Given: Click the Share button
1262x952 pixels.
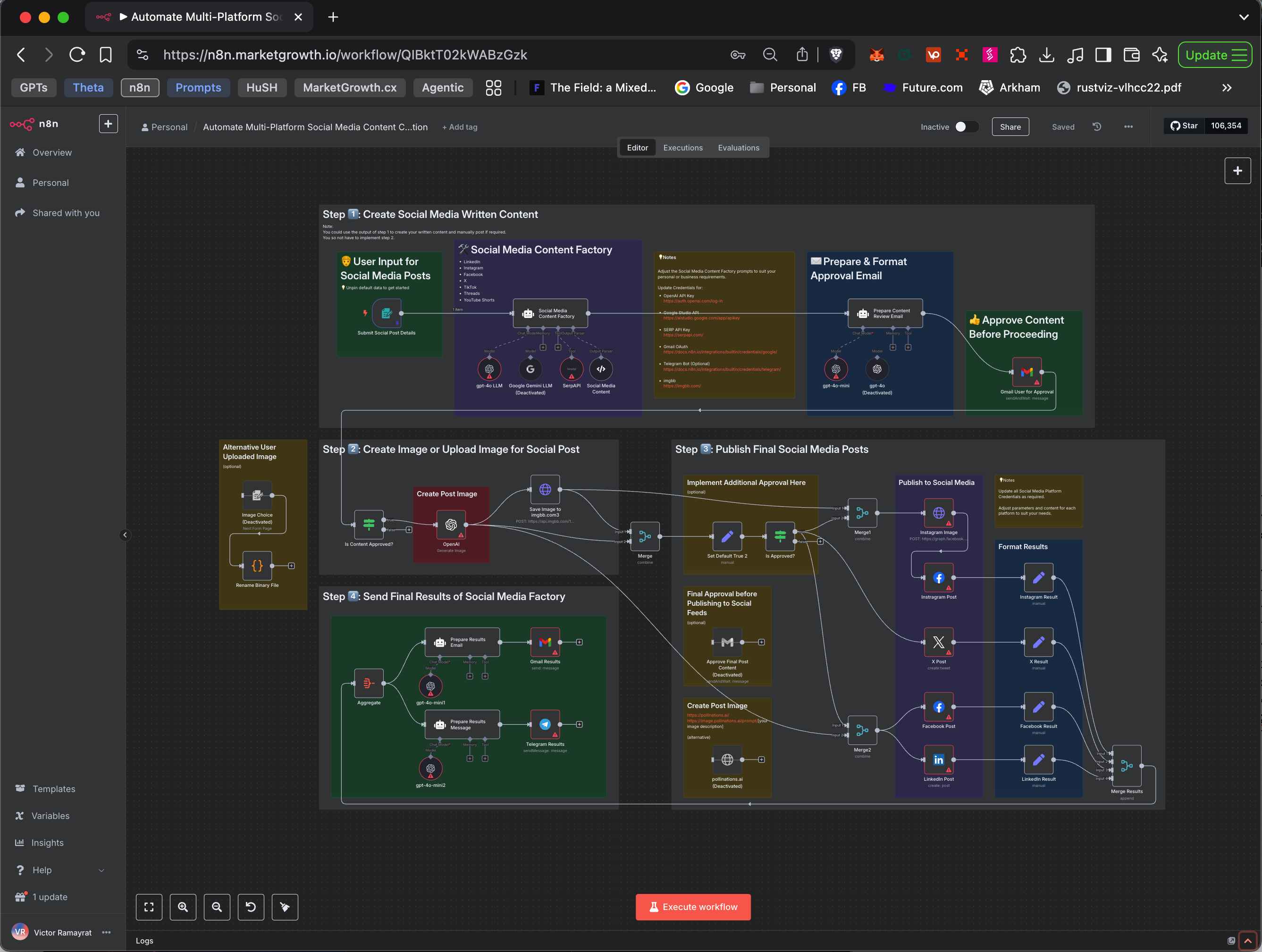Looking at the screenshot, I should pos(1010,126).
